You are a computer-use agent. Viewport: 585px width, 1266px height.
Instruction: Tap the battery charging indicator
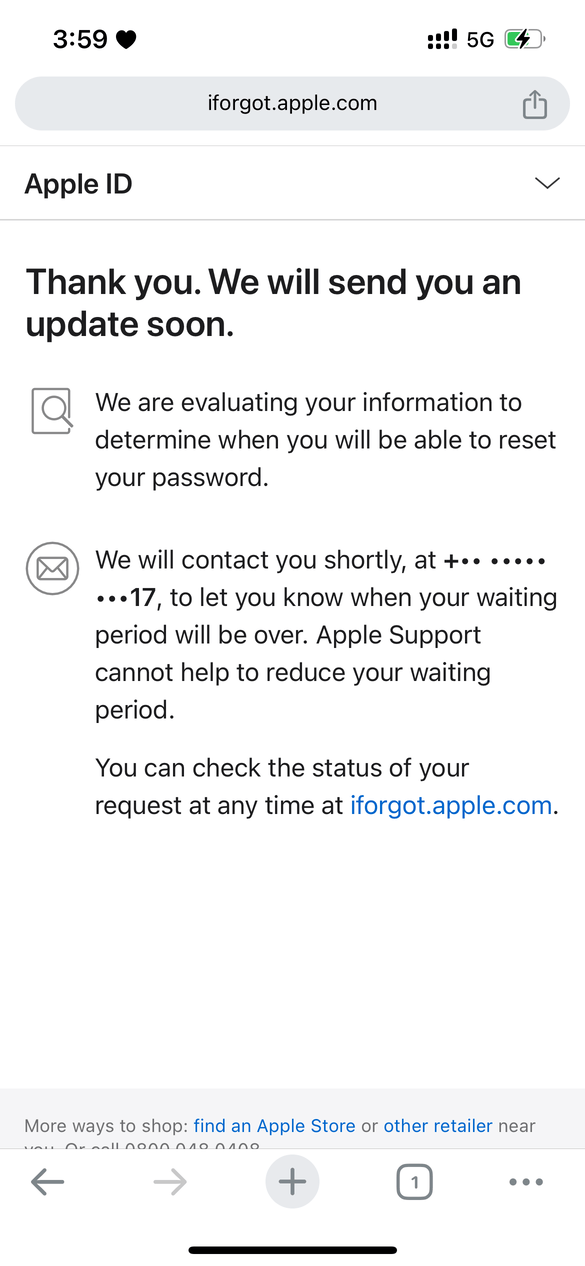click(x=524, y=40)
